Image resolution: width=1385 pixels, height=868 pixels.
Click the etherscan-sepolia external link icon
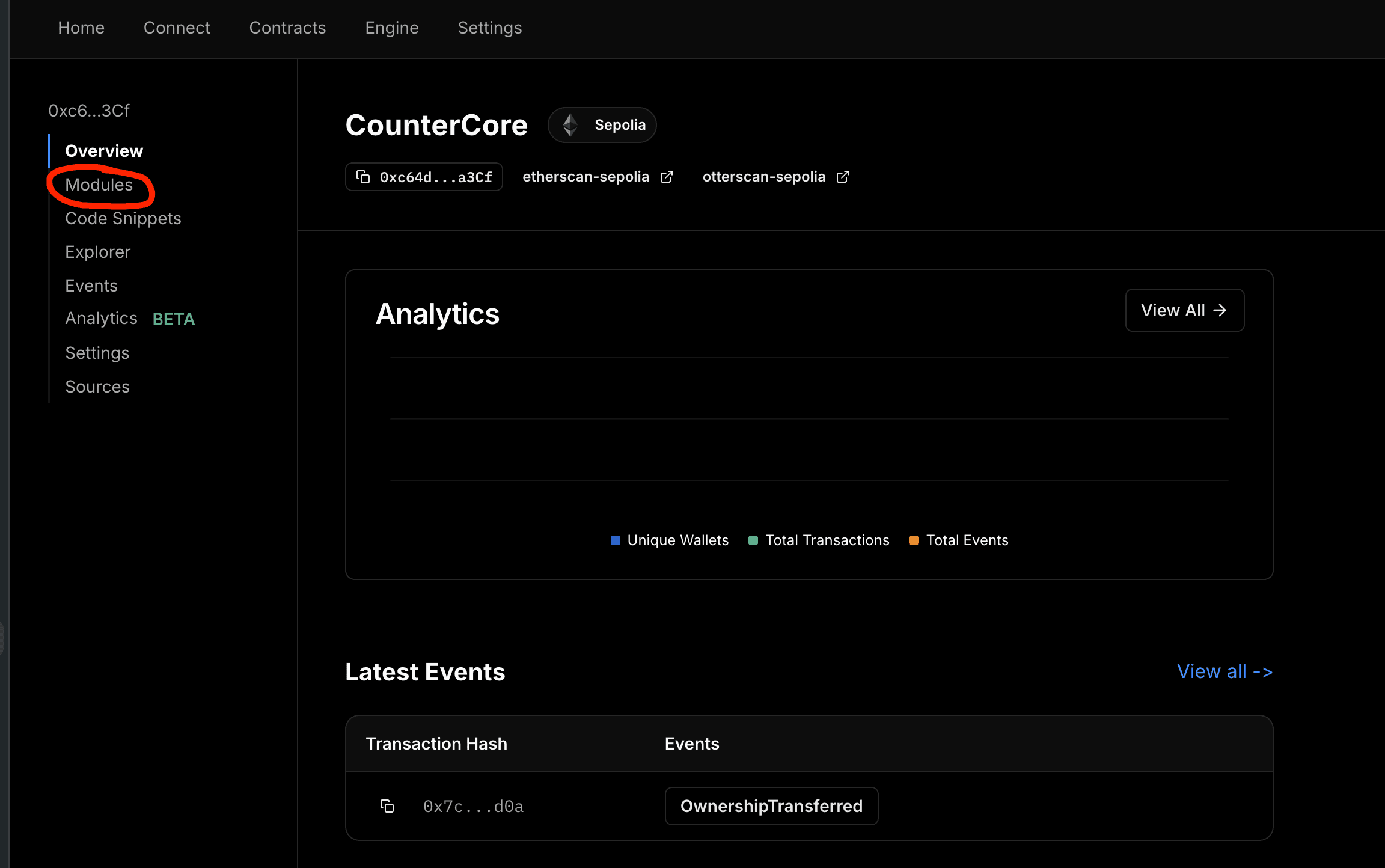(x=666, y=177)
